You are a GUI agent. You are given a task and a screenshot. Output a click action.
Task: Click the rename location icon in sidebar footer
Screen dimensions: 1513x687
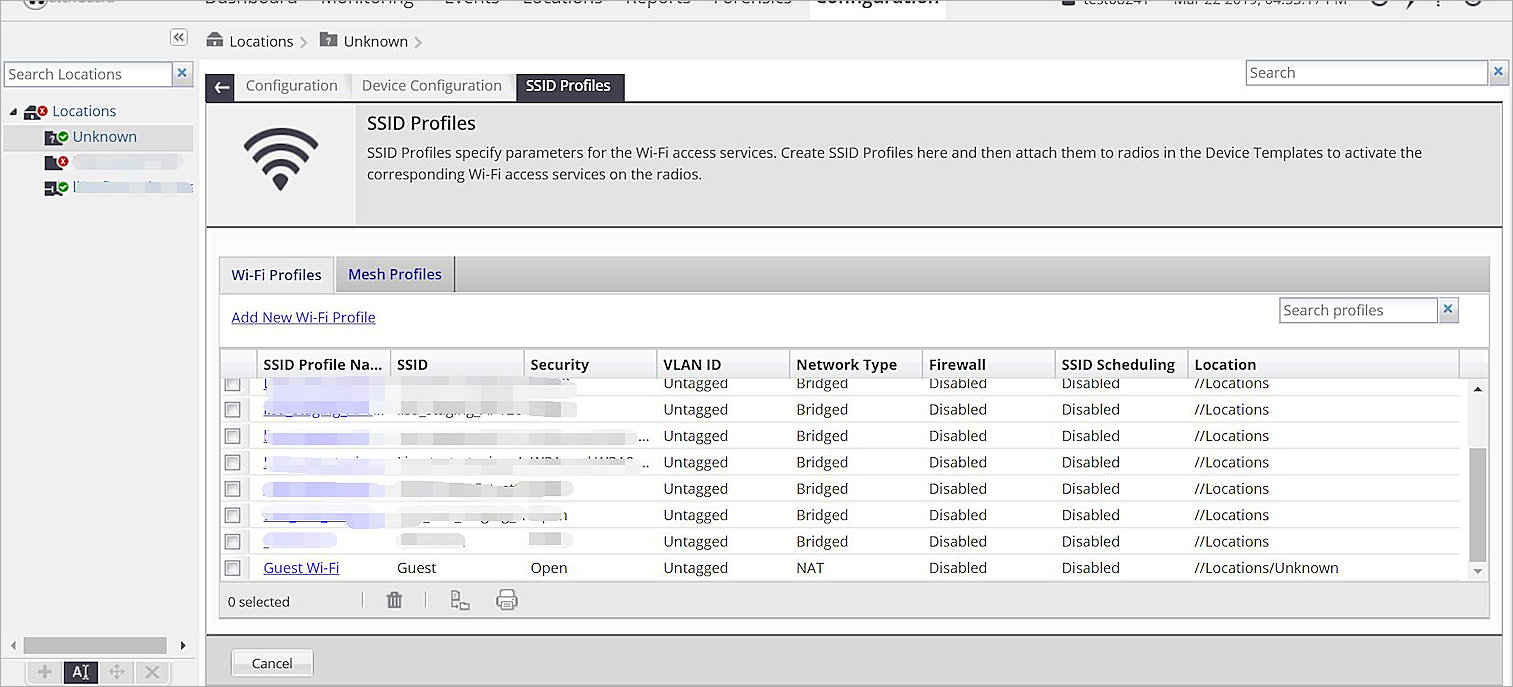pos(81,672)
